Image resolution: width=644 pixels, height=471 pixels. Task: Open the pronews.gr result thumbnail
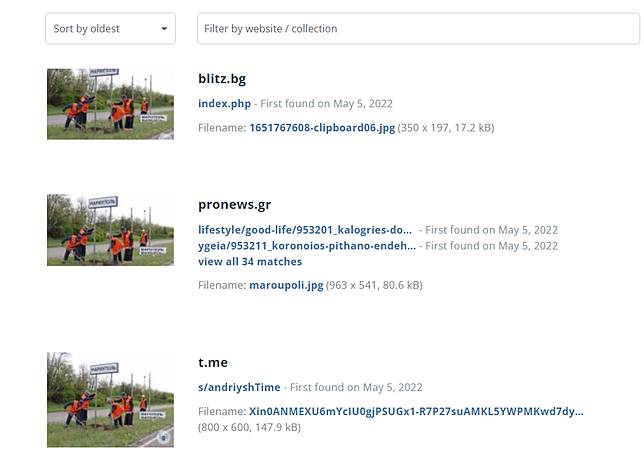coord(110,230)
